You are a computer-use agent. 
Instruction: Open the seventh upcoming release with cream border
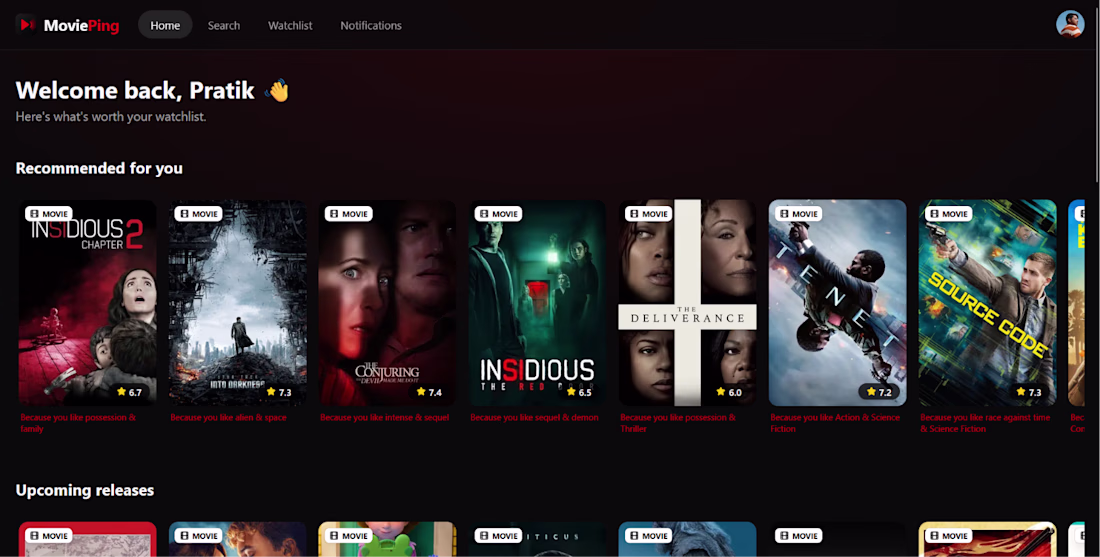(x=988, y=539)
